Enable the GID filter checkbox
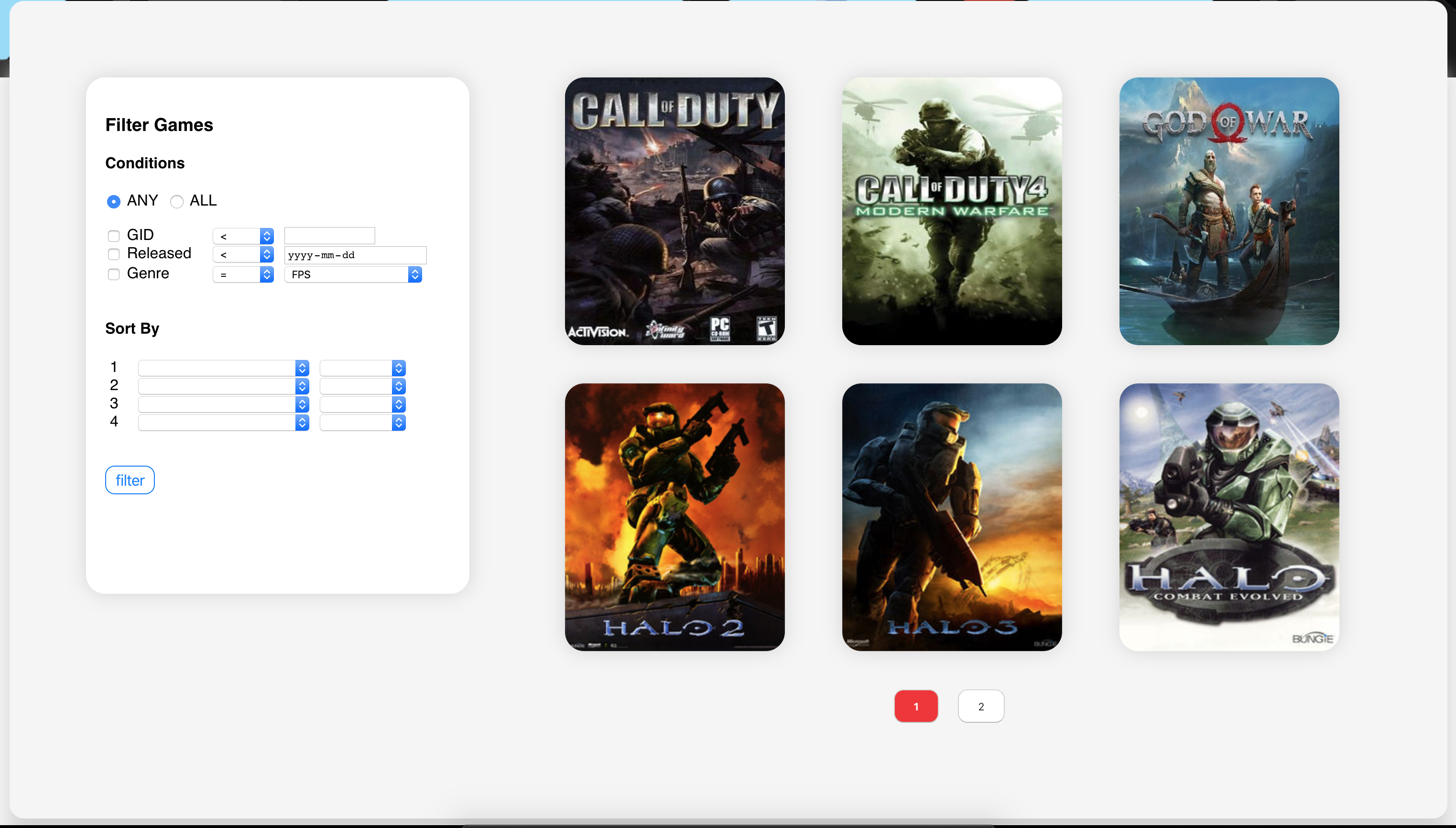Image resolution: width=1456 pixels, height=828 pixels. tap(114, 235)
